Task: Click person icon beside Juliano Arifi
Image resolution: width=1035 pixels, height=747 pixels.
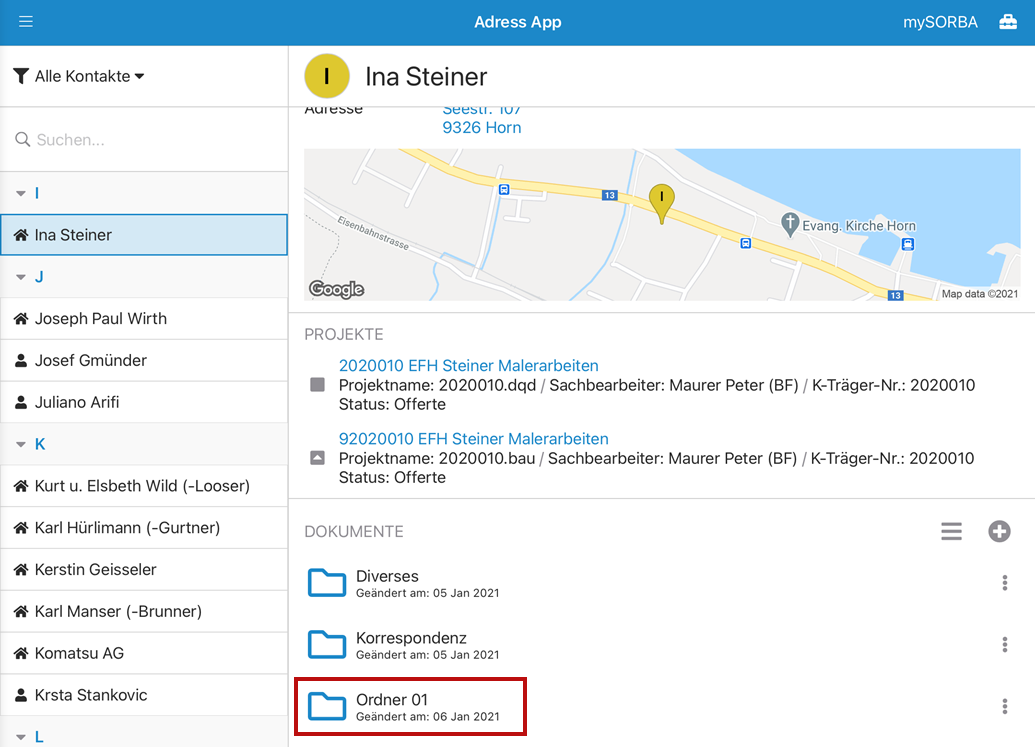Action: [x=21, y=402]
